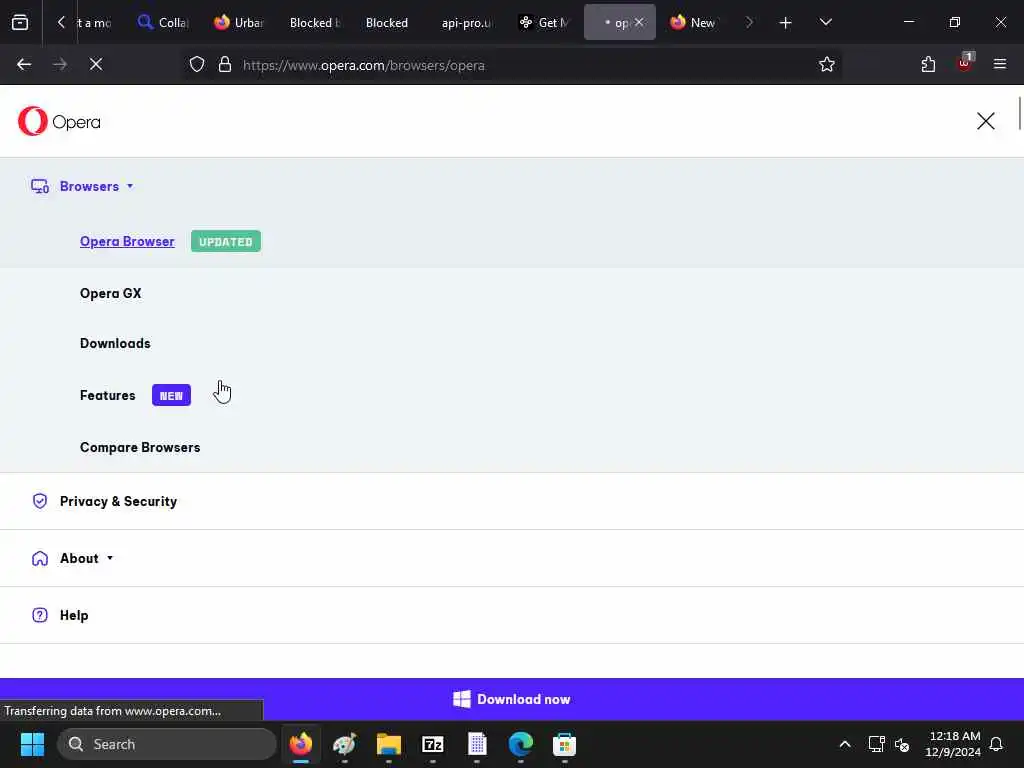1024x768 pixels.
Task: Open File Explorer from taskbar
Action: click(x=389, y=744)
